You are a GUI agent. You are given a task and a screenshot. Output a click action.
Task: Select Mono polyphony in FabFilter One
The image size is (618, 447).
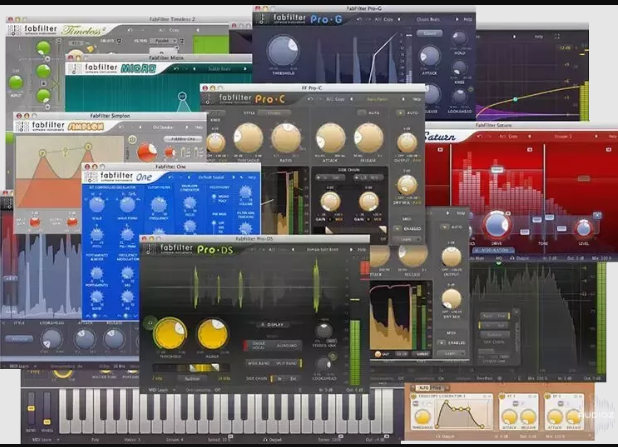(223, 196)
